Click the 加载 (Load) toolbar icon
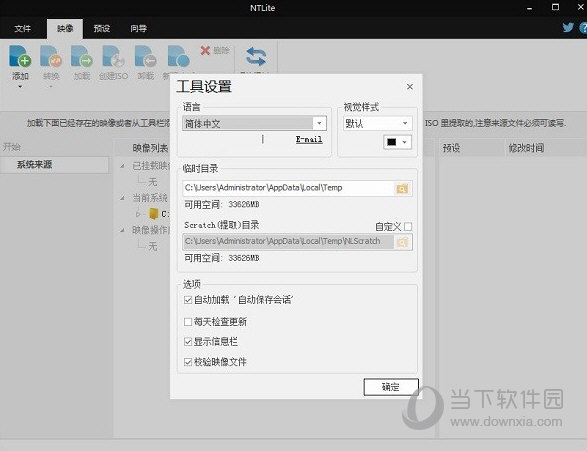 (x=82, y=56)
